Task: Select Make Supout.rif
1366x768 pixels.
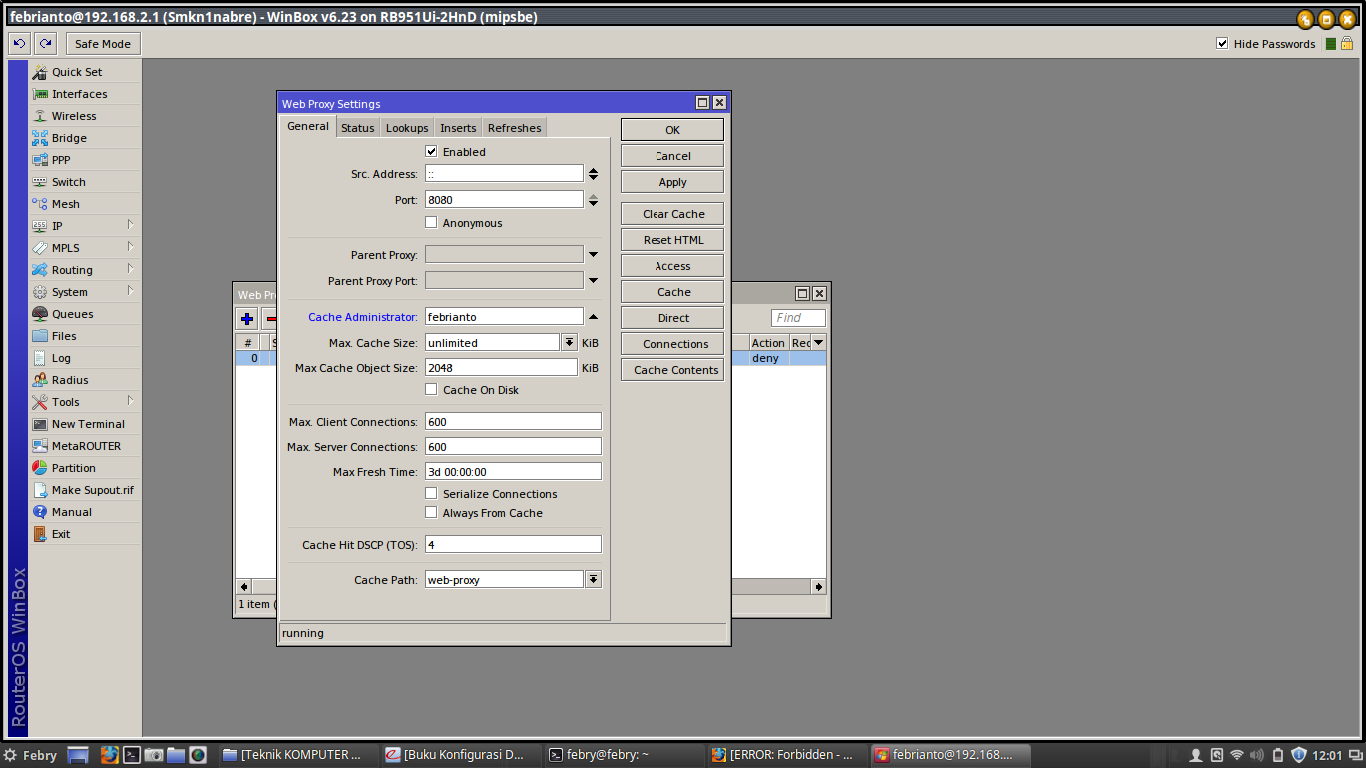Action: 92,490
